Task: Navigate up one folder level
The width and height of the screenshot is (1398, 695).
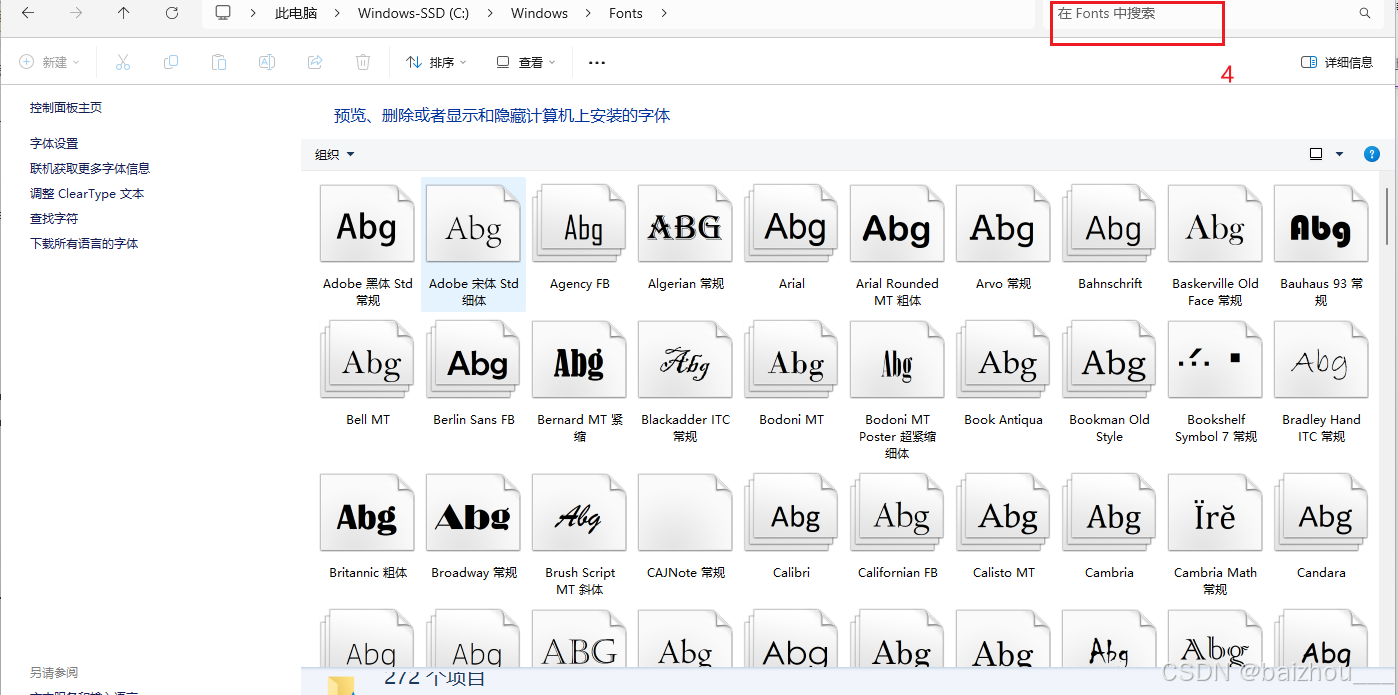Action: pyautogui.click(x=124, y=13)
